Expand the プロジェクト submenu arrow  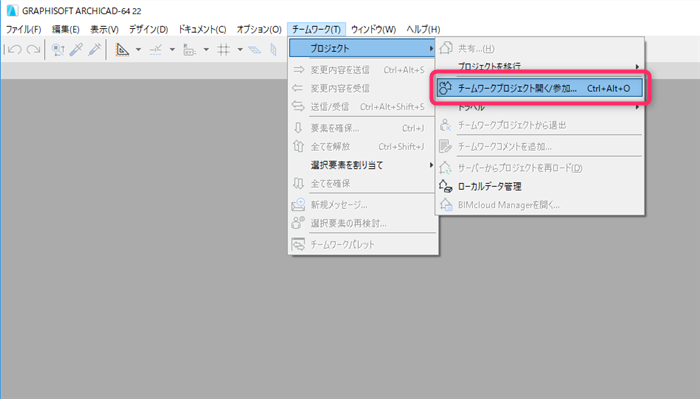click(x=431, y=48)
